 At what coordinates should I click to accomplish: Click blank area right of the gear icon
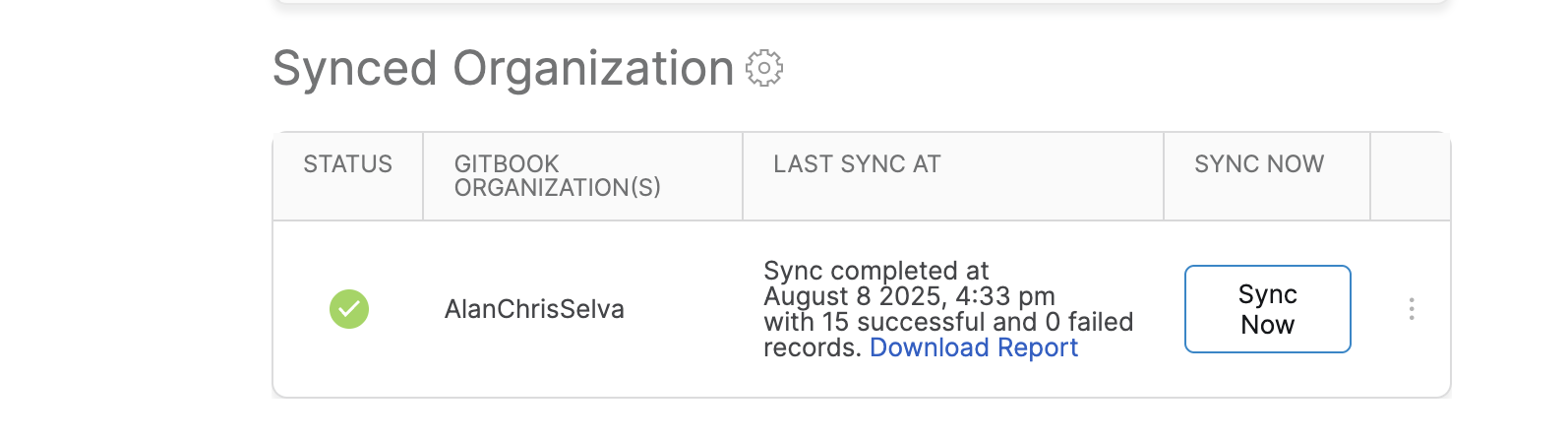[x=1082, y=68]
